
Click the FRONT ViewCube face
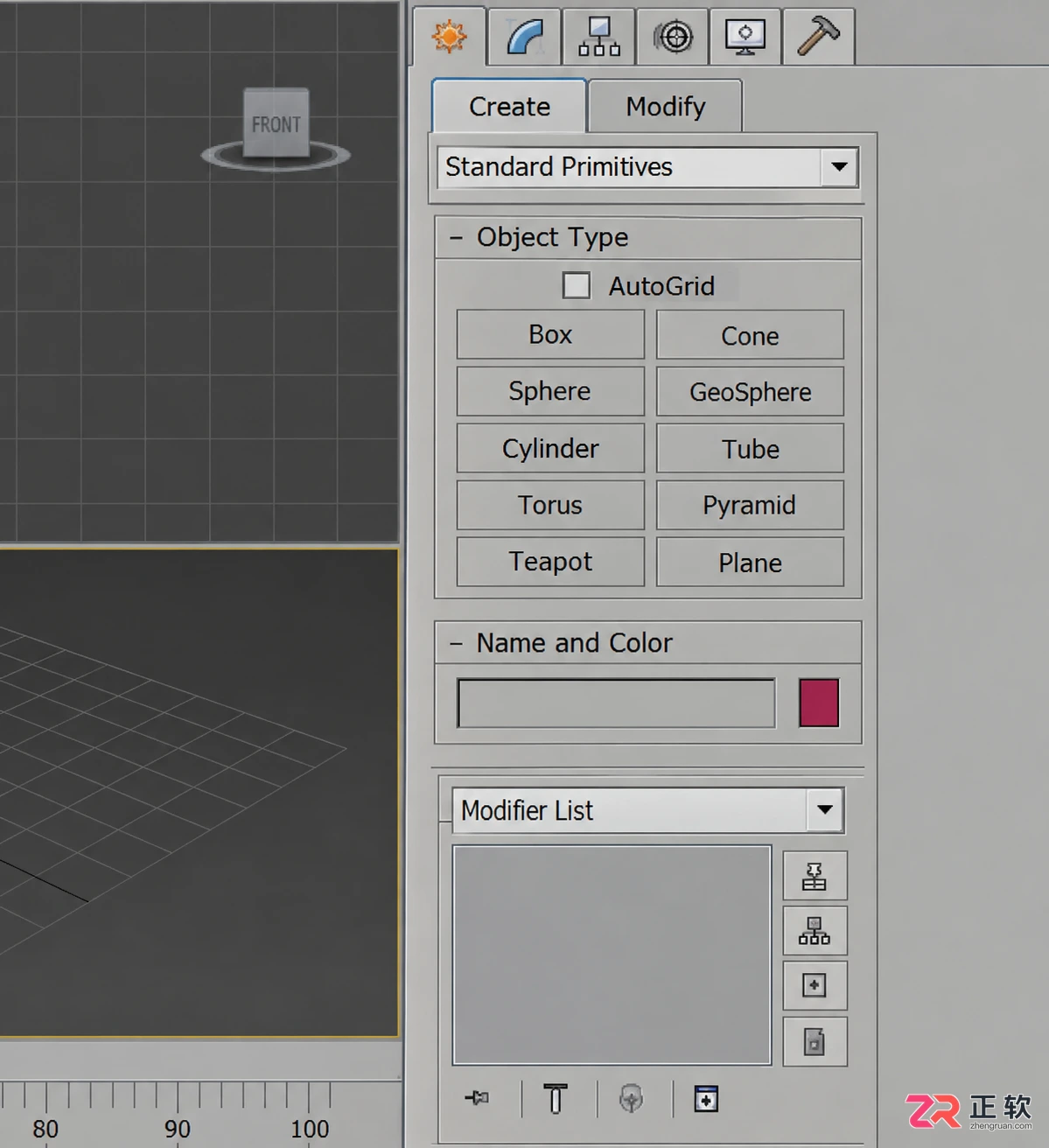coord(276,123)
